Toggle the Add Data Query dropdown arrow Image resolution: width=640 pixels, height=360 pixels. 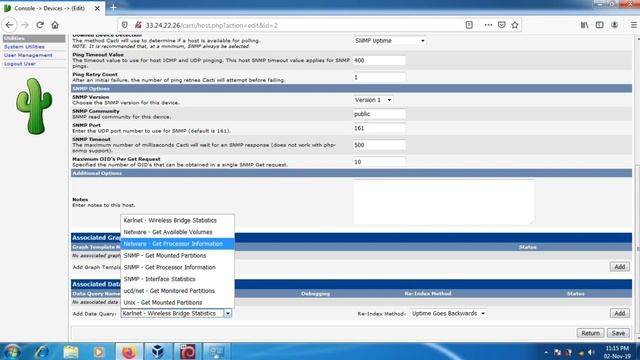coord(228,313)
